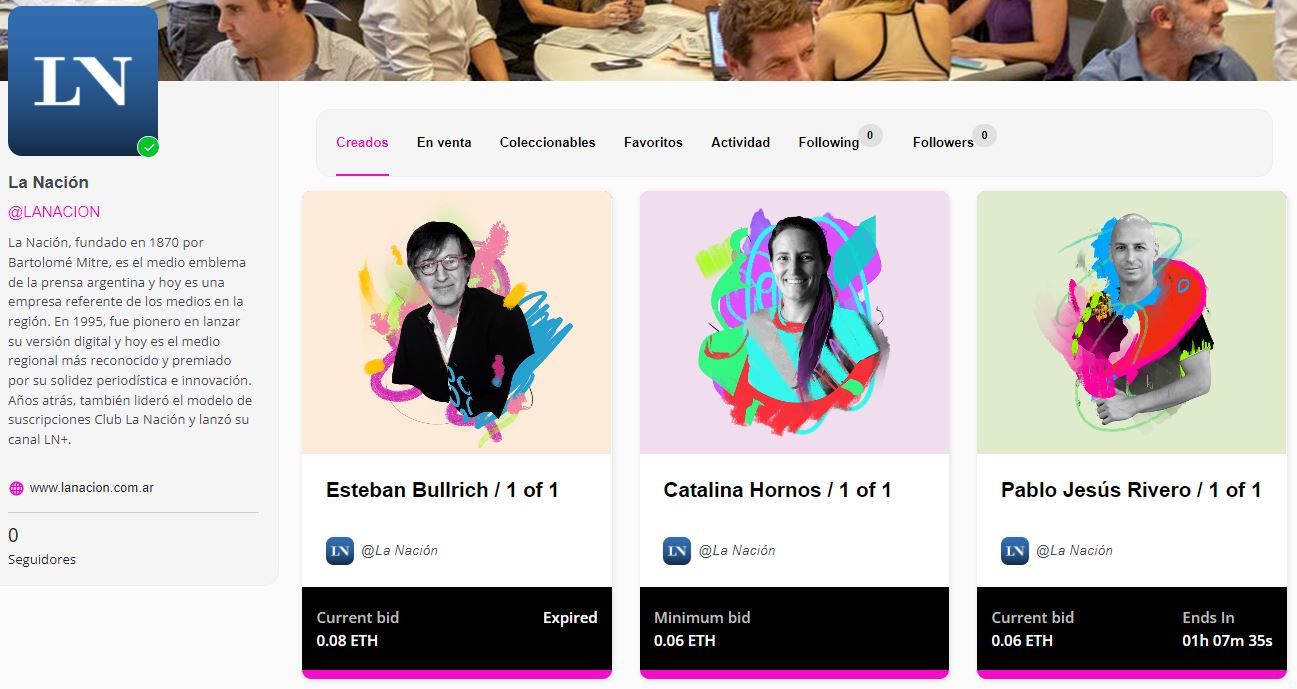The width and height of the screenshot is (1297, 689).
Task: Switch to the Creados tab
Action: pyautogui.click(x=362, y=142)
